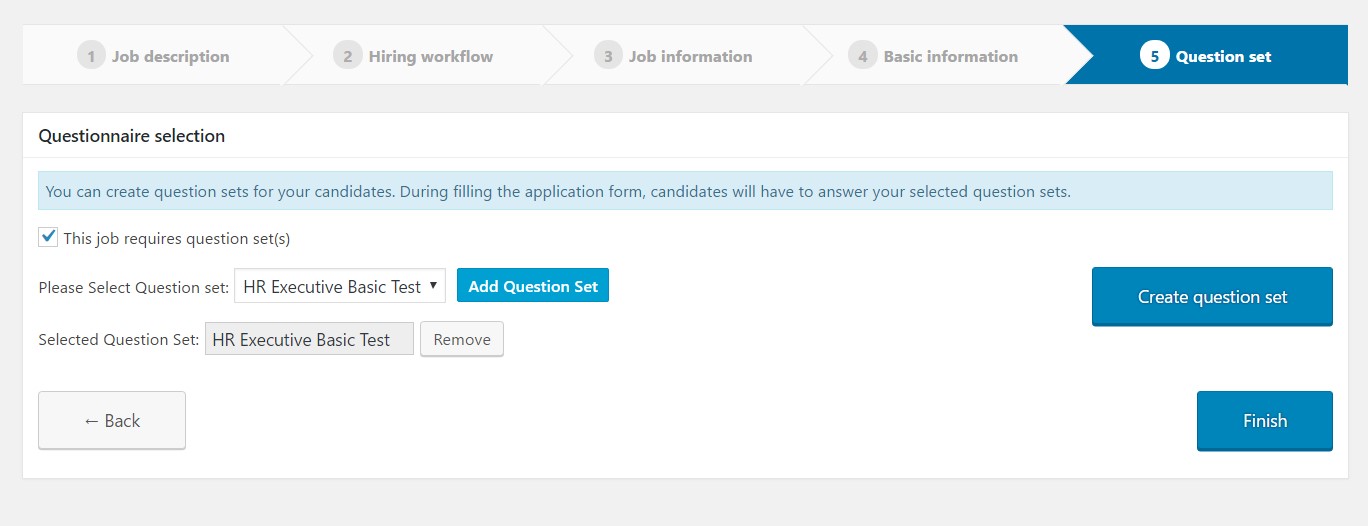Click the dropdown arrow beside HR Executive Basic Test
Viewport: 1368px width, 526px height.
433,286
